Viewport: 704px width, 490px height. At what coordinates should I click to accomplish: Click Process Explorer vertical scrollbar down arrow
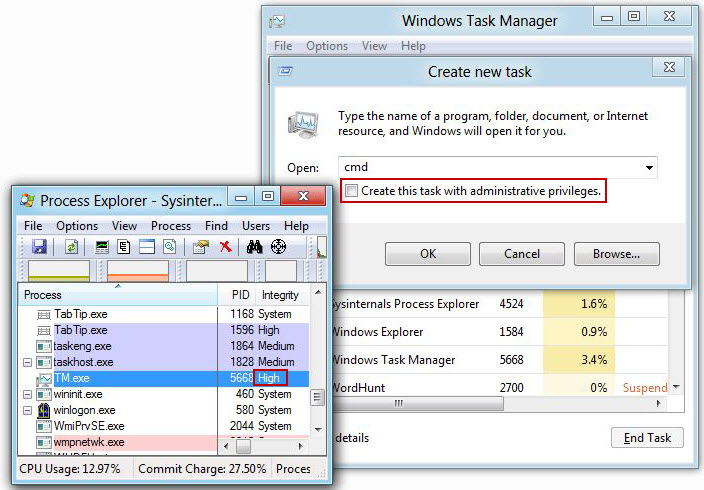(x=318, y=429)
